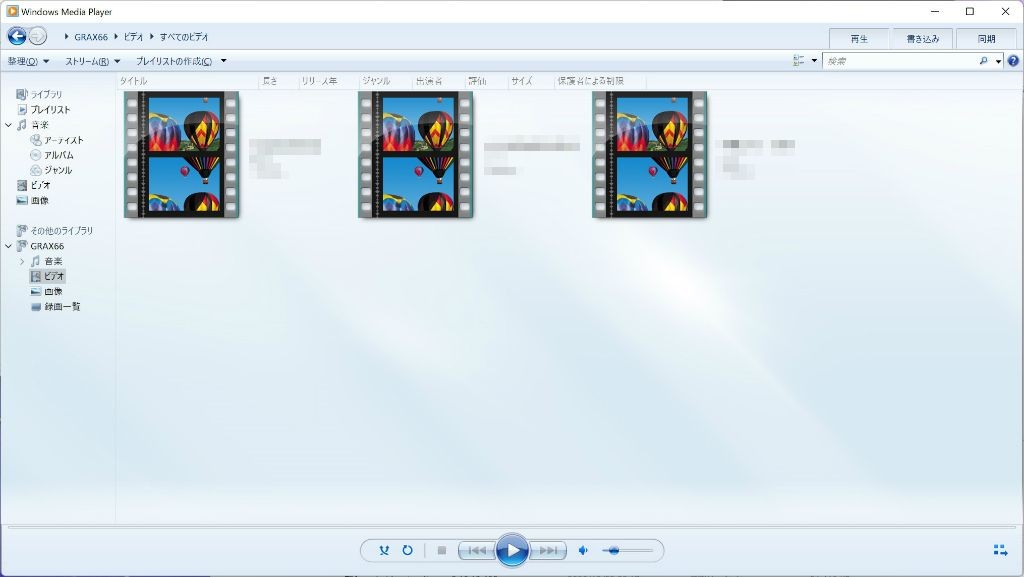Viewport: 1024px width, 577px height.
Task: Click the seek progress bar
Action: click(x=512, y=526)
